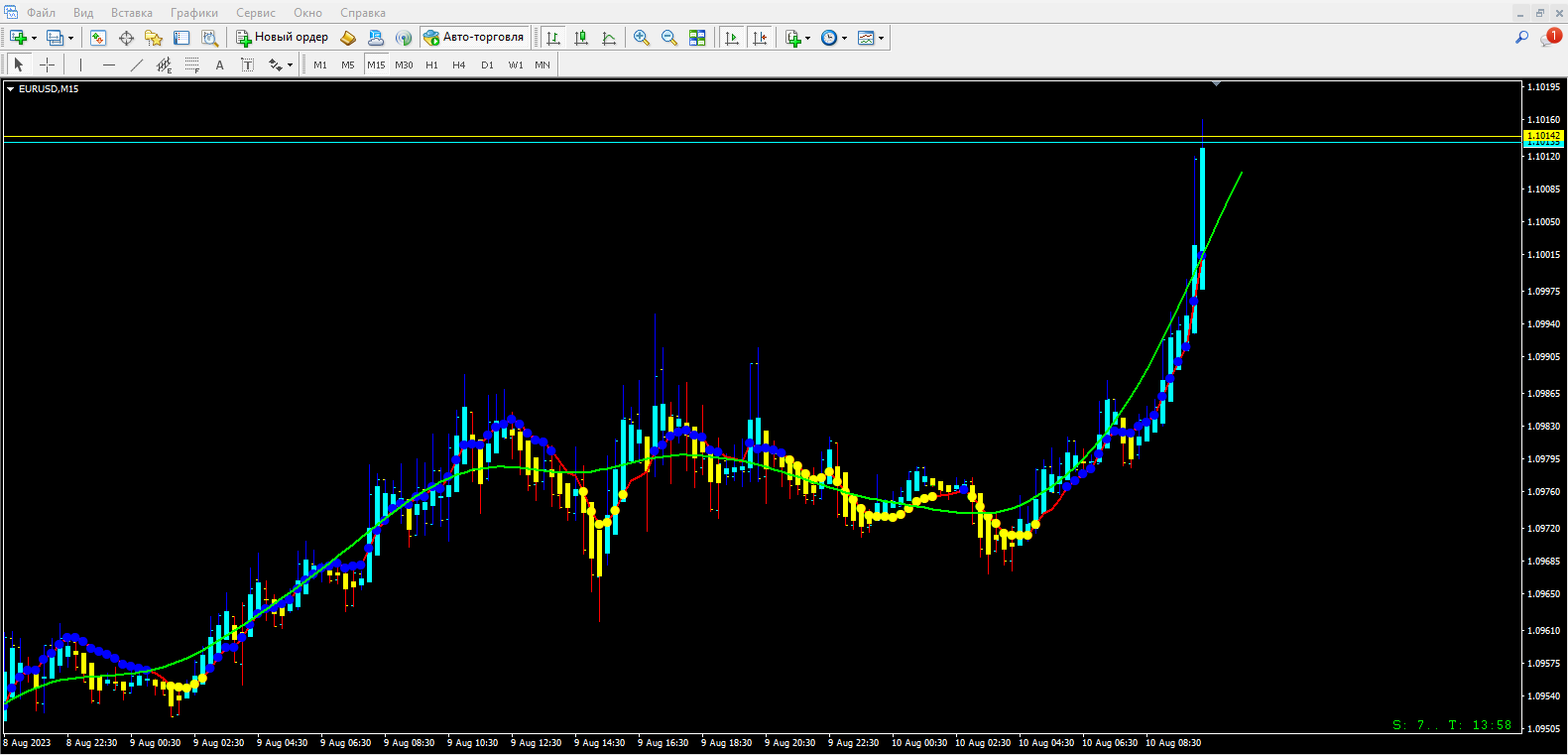Toggle chart shift from right edge
Screen dimensions: 1568x756
[x=760, y=38]
